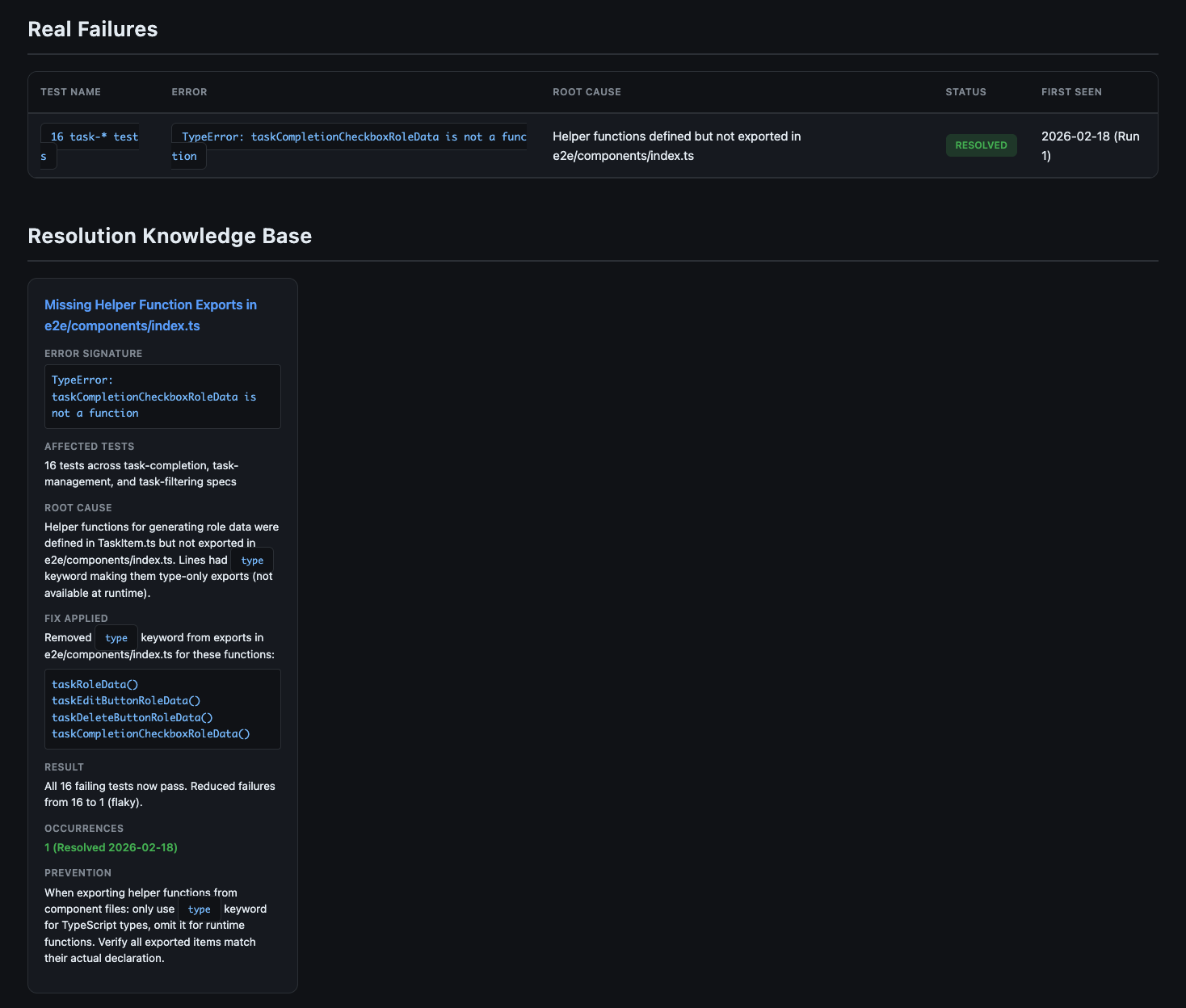This screenshot has height=1008, width=1186.
Task: Select the TypeError message in the failures table
Action: coord(349,137)
